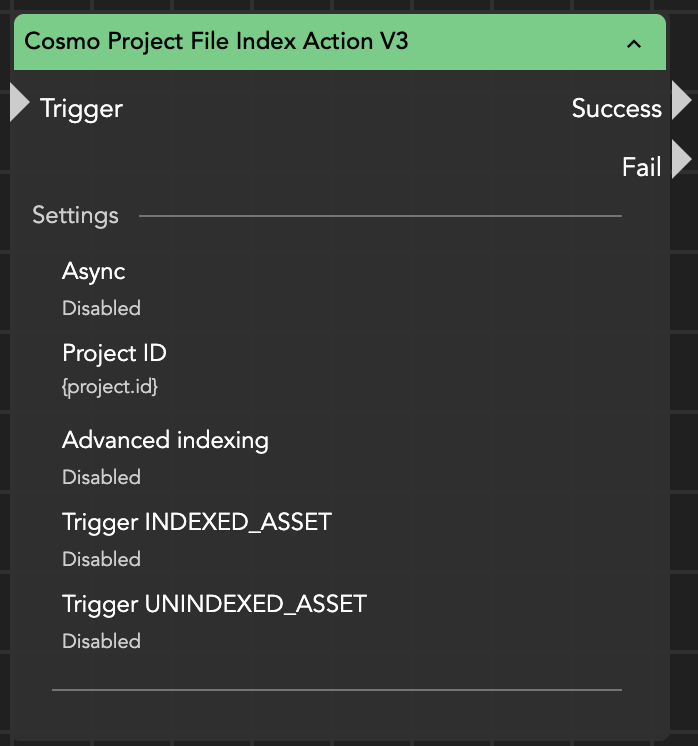698x746 pixels.
Task: Toggle the Trigger INDEXED_ASSET Disabled value
Action: (x=101, y=559)
